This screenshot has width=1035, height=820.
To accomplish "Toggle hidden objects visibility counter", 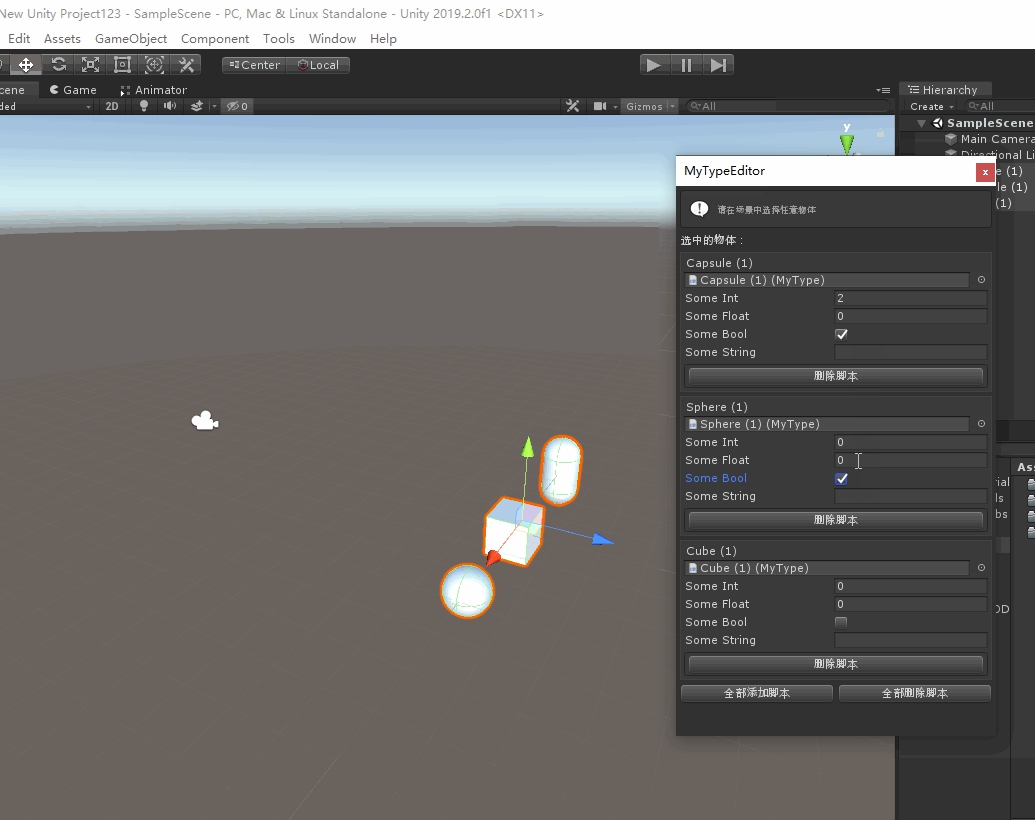I will (x=238, y=106).
